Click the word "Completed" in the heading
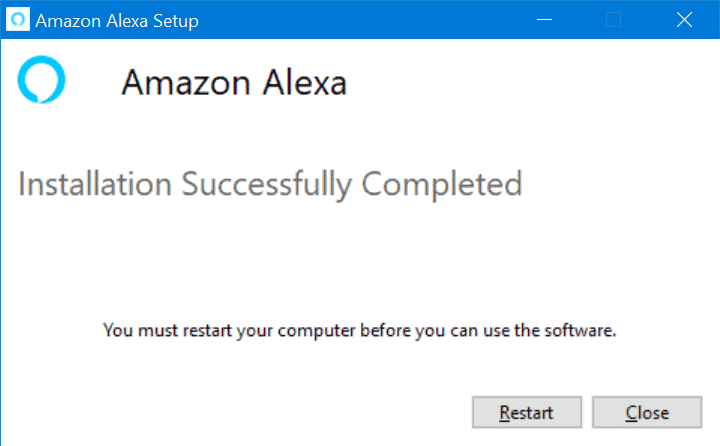This screenshot has width=720, height=446. (442, 185)
